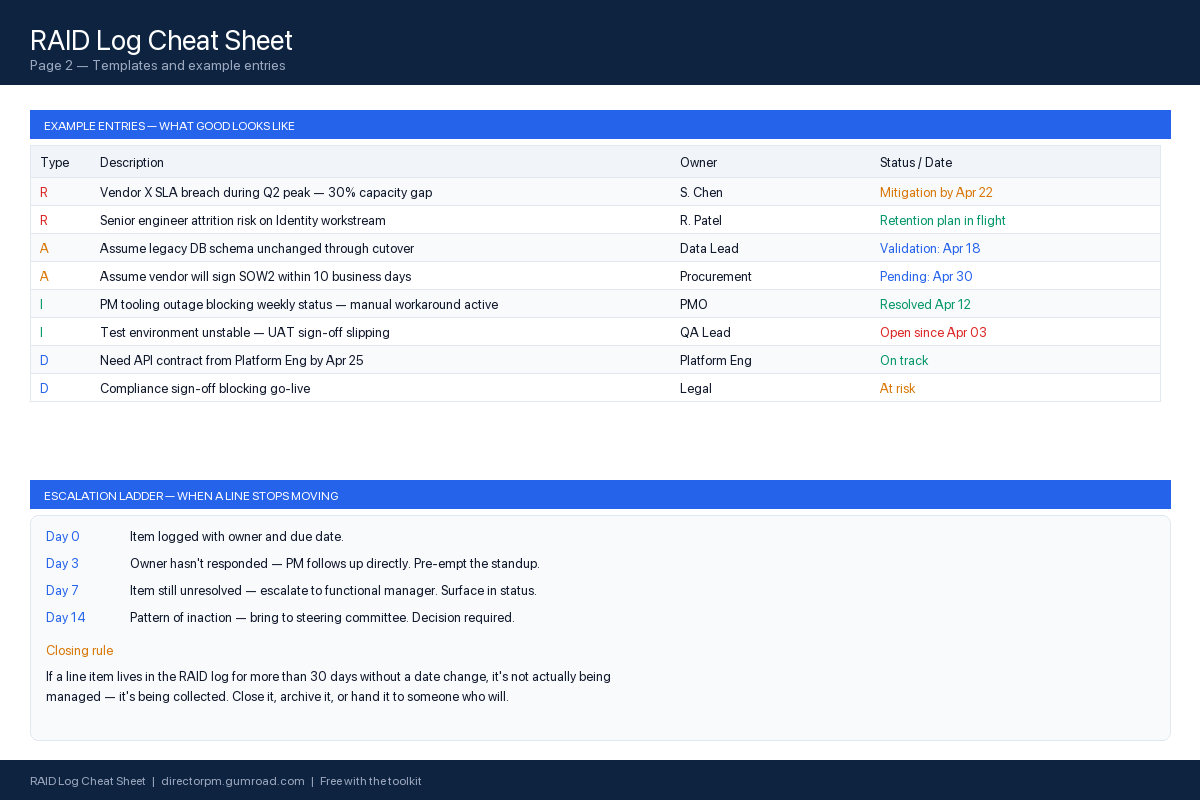The image size is (1200, 800).
Task: Click the Status / Date column header
Action: coord(916,162)
